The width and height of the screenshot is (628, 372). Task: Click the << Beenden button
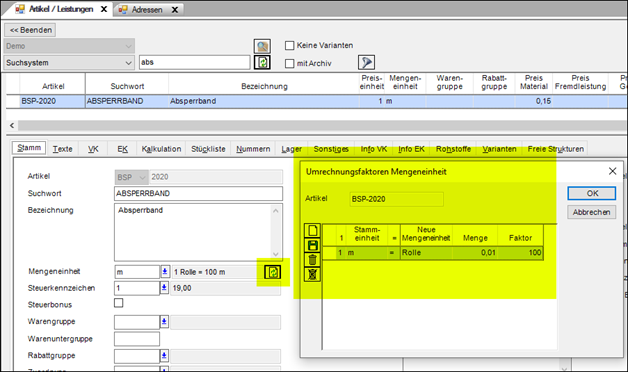[30, 30]
